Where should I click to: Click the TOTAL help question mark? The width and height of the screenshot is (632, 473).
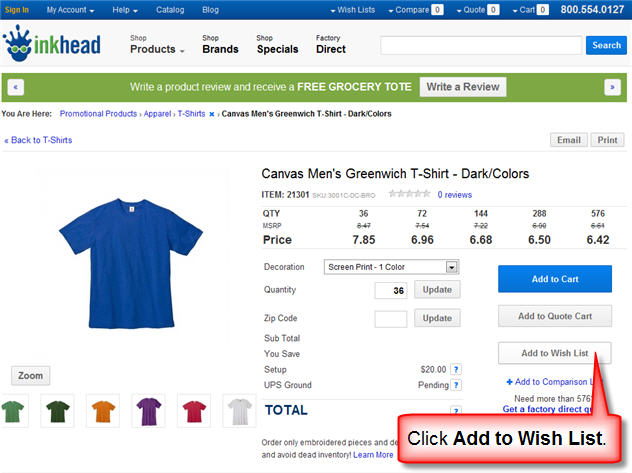[x=456, y=411]
